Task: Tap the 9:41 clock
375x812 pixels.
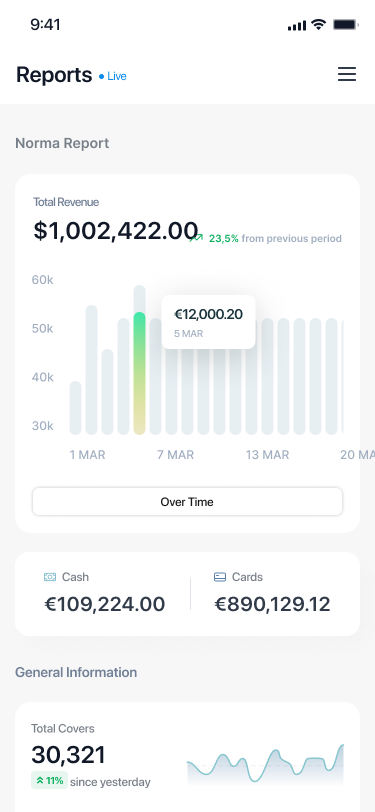Action: pyautogui.click(x=45, y=24)
